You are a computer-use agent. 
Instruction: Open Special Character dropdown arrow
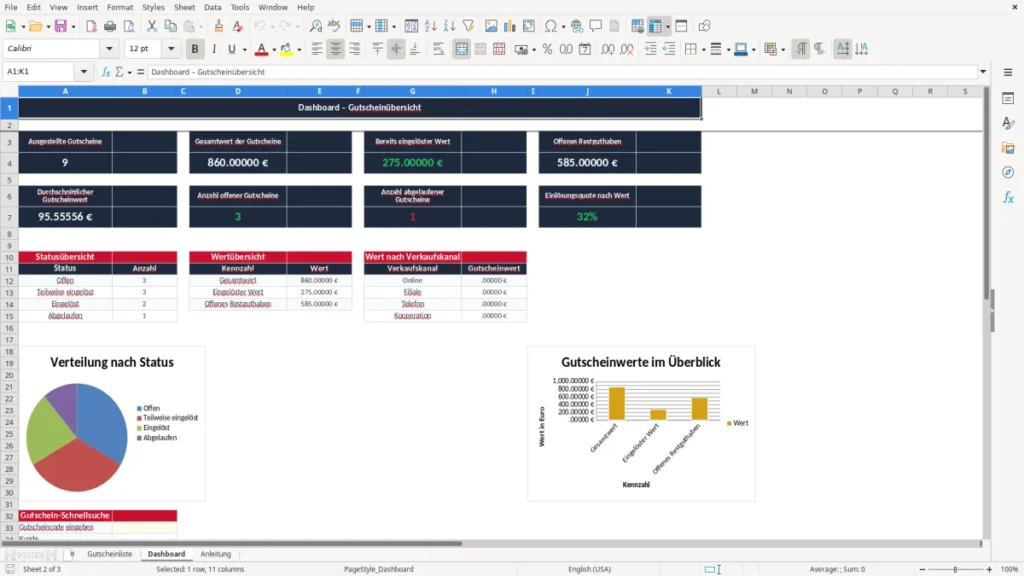click(563, 26)
